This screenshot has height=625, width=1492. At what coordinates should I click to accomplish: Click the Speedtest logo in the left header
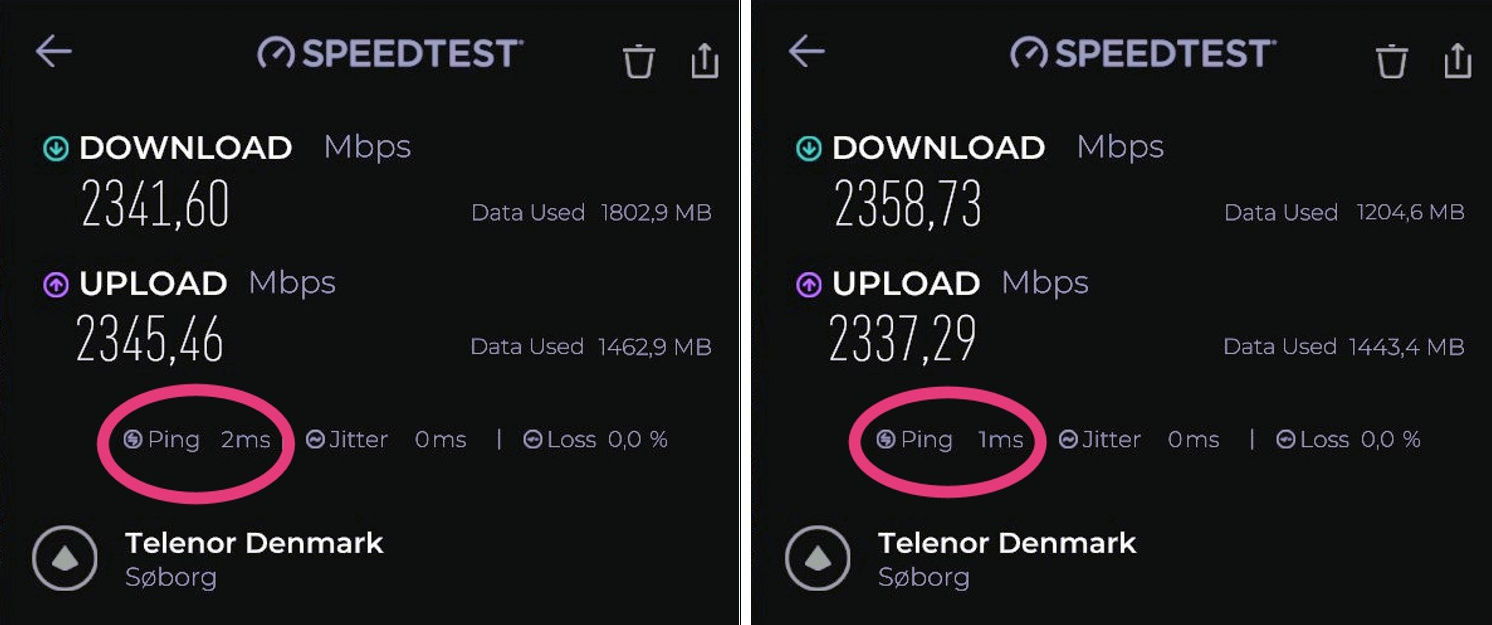click(389, 53)
